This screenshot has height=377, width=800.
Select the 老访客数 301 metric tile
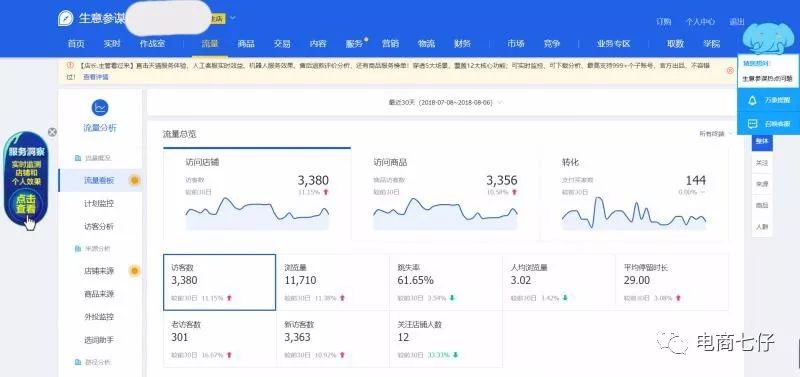(x=219, y=339)
